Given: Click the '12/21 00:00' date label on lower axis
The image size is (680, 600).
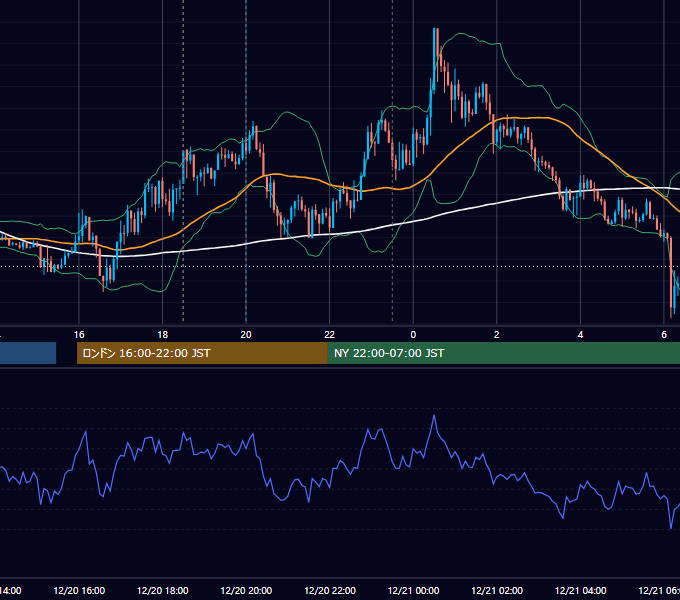Looking at the screenshot, I should (x=413, y=591).
